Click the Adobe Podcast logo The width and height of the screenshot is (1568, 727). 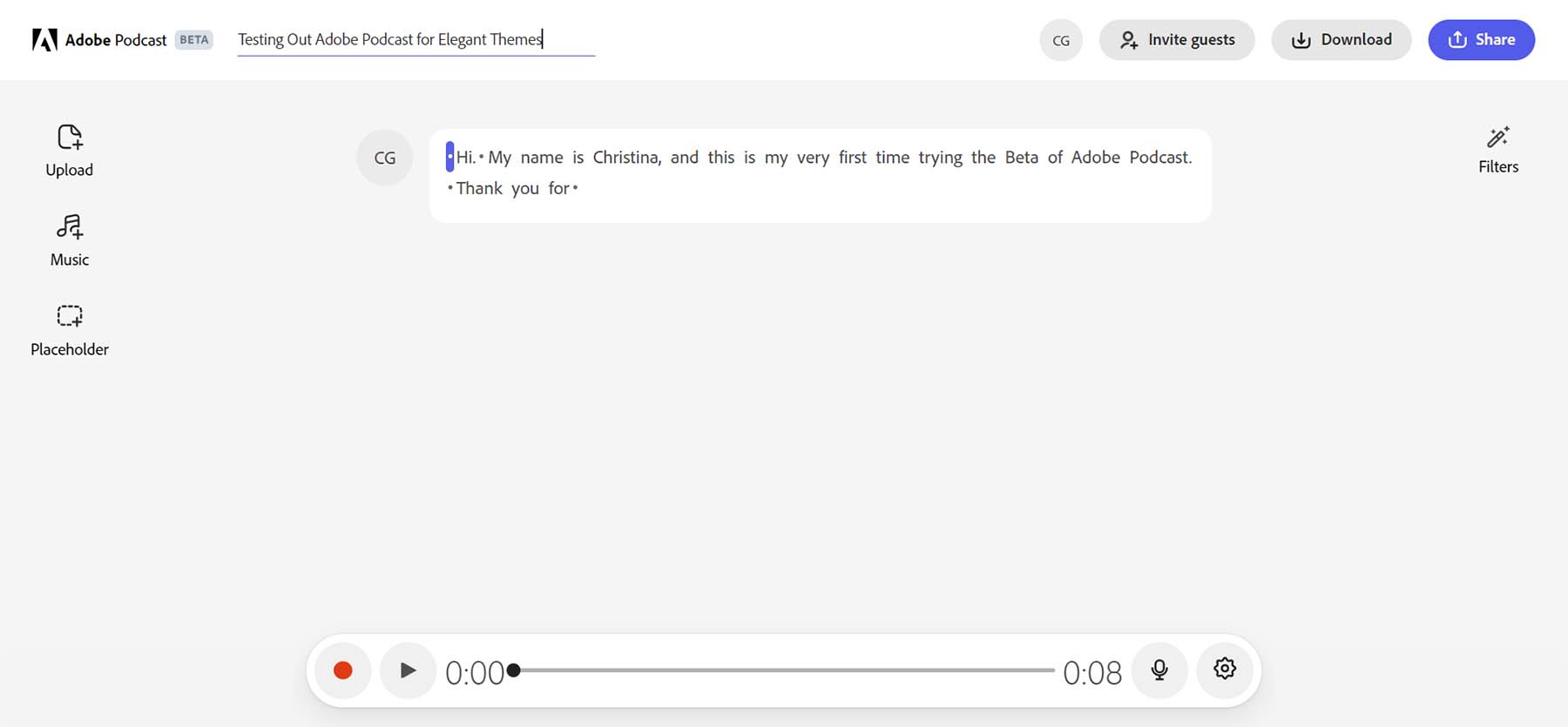tap(99, 40)
